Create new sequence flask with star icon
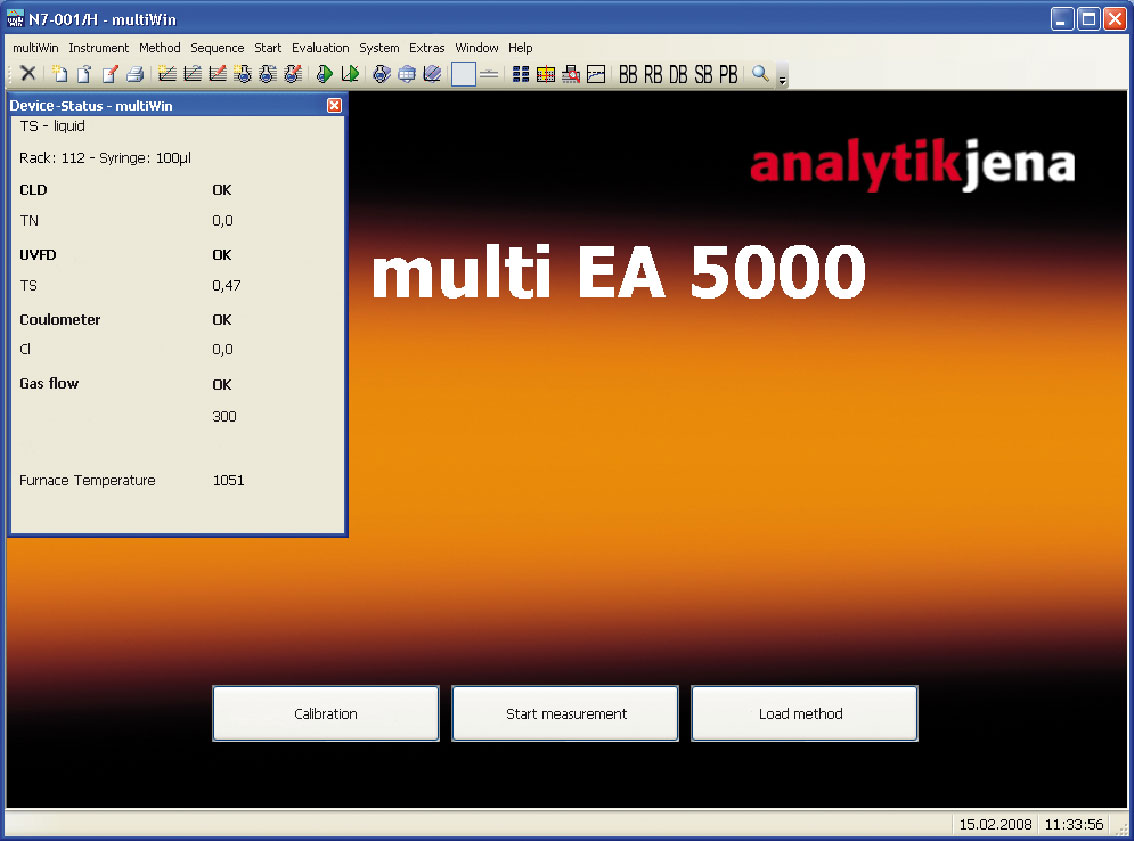Viewport: 1134px width, 841px height. (243, 73)
